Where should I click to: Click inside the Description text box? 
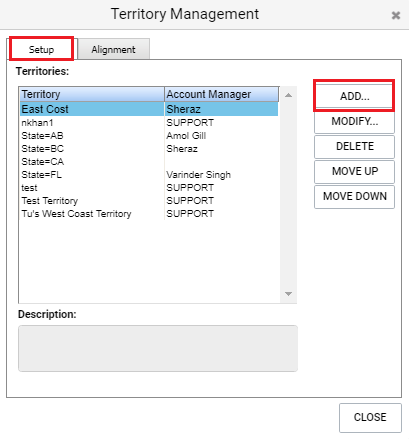[x=158, y=348]
